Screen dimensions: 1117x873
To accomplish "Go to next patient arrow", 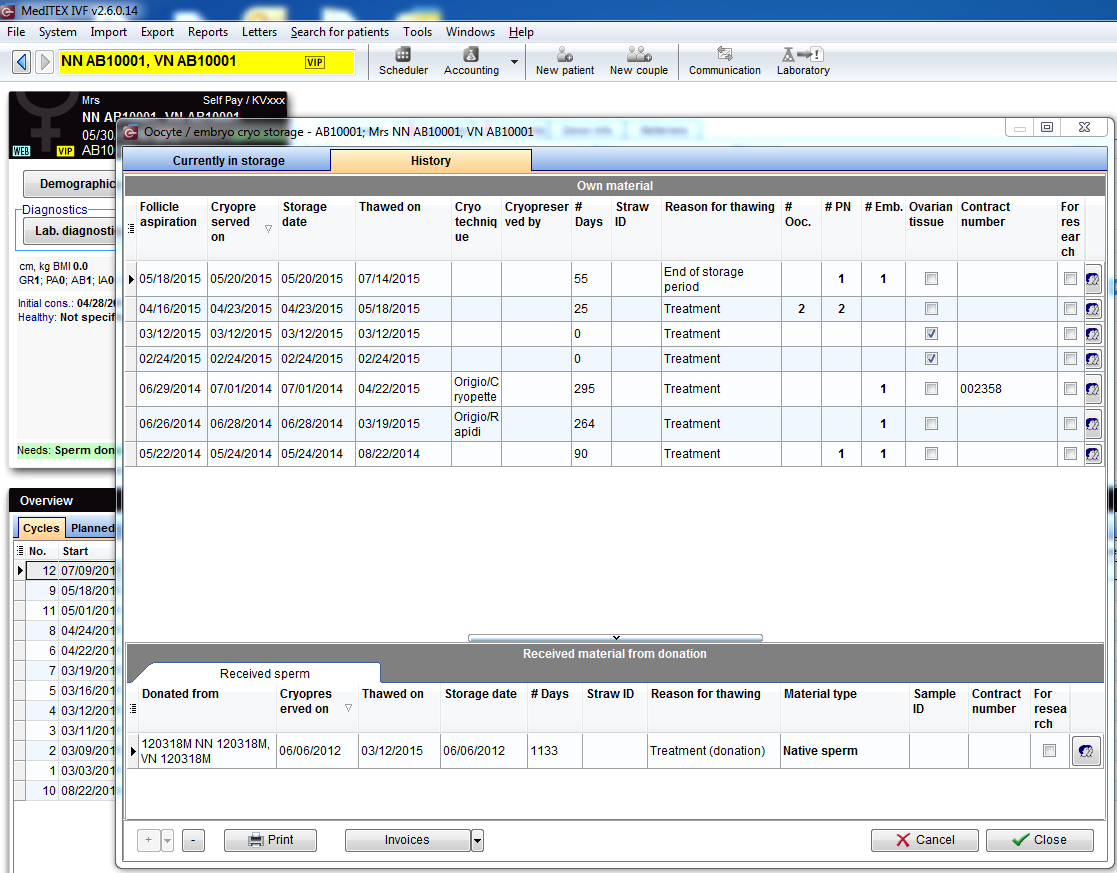I will 44,62.
